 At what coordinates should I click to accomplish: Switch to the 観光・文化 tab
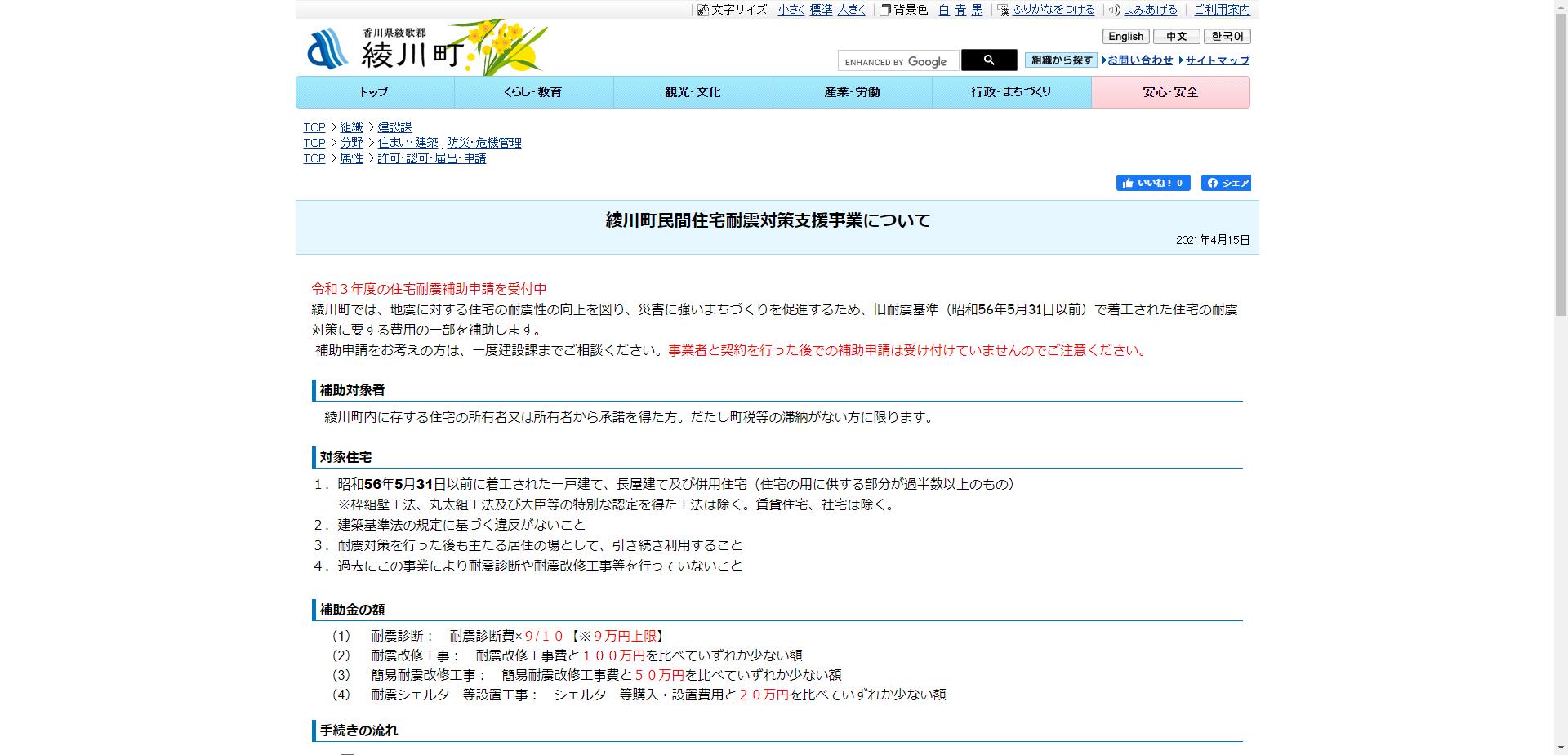point(692,92)
